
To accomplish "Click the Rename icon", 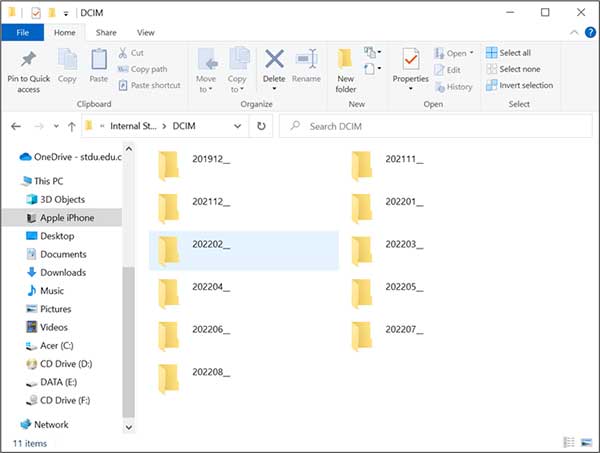I will coord(306,59).
